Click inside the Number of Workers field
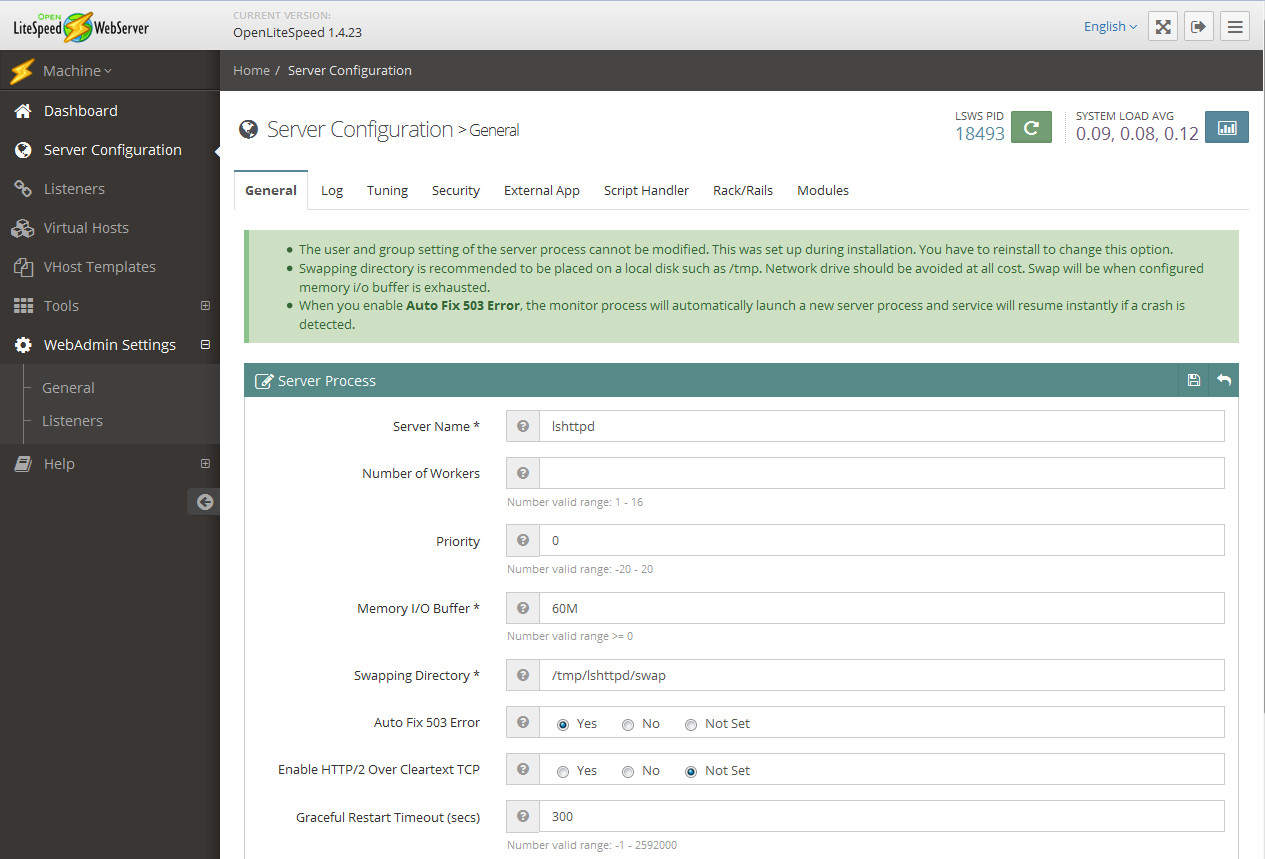The height and width of the screenshot is (859, 1265). 882,473
